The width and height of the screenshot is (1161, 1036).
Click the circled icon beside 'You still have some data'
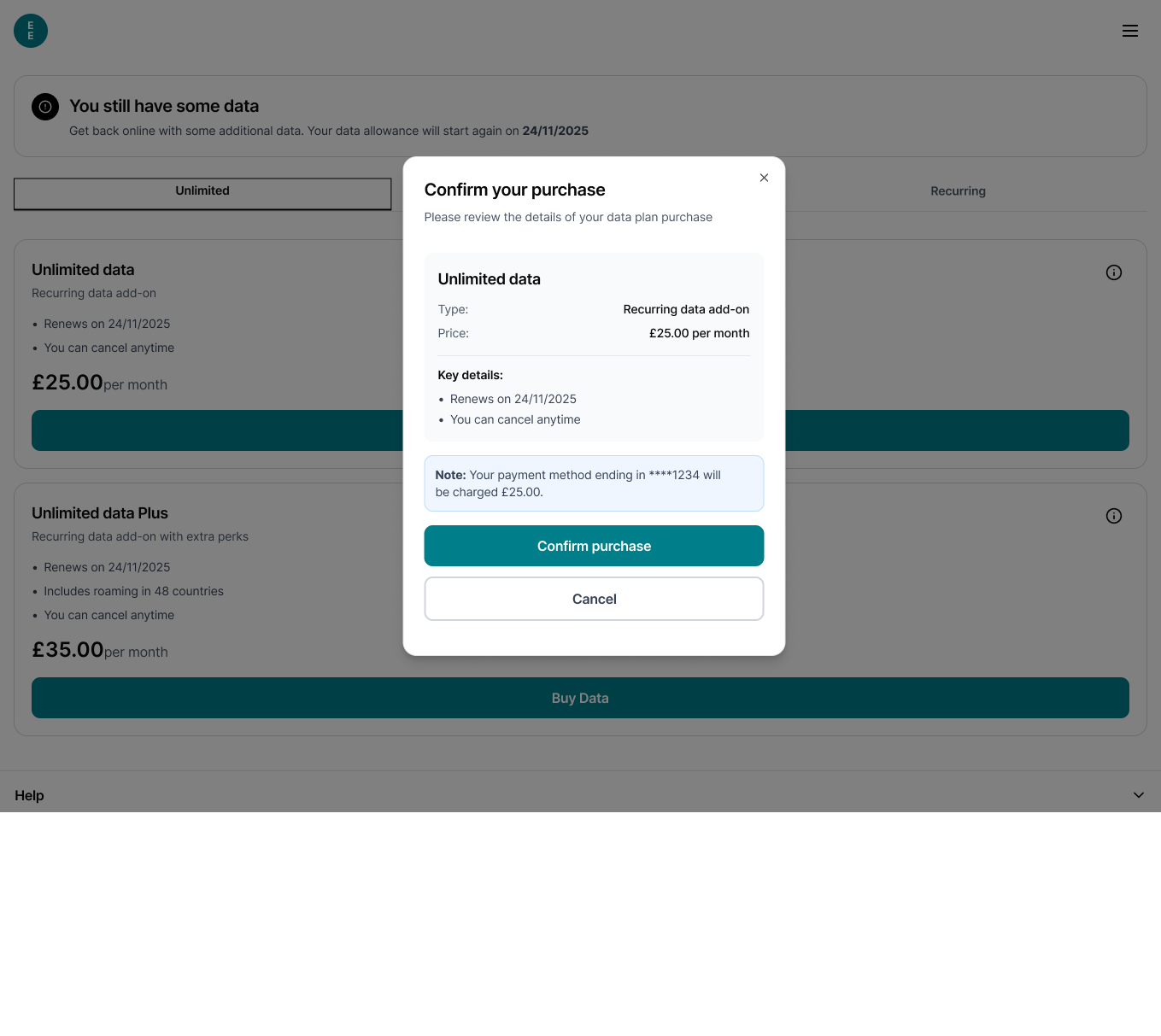tap(44, 106)
